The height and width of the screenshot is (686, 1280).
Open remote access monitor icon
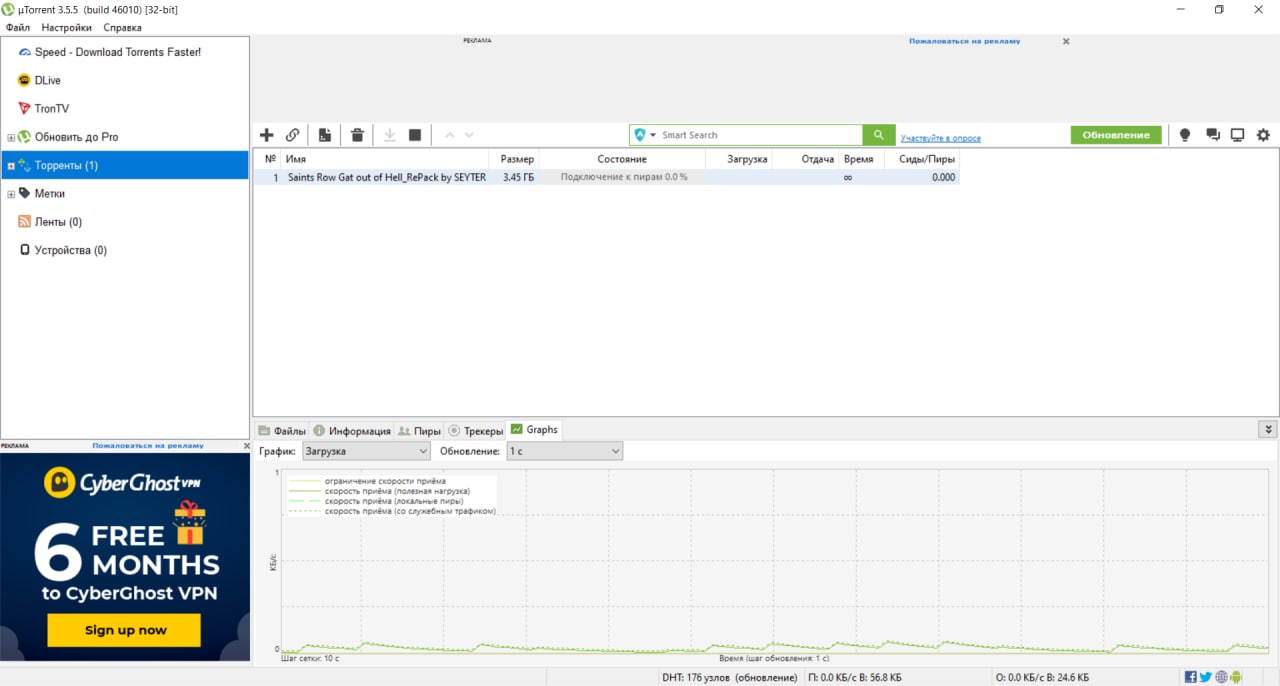1237,135
